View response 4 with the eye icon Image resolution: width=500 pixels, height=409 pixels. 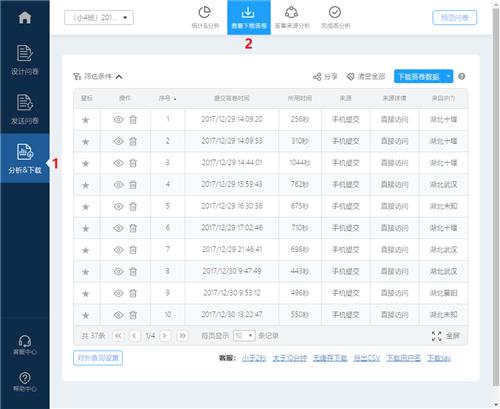(119, 185)
